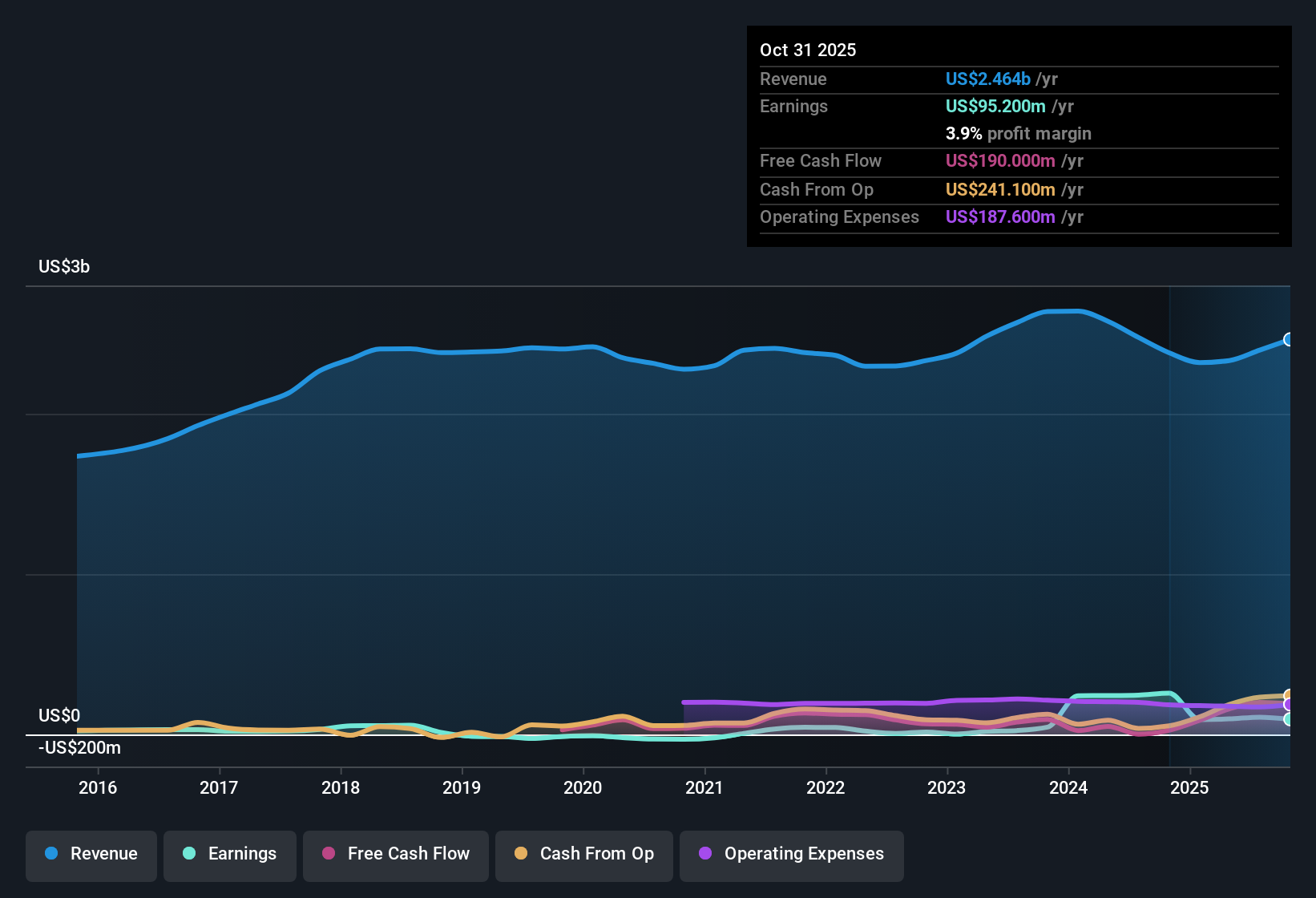This screenshot has height=898, width=1316.
Task: Click the purple Operating Expenses dot icon
Action: click(x=705, y=854)
